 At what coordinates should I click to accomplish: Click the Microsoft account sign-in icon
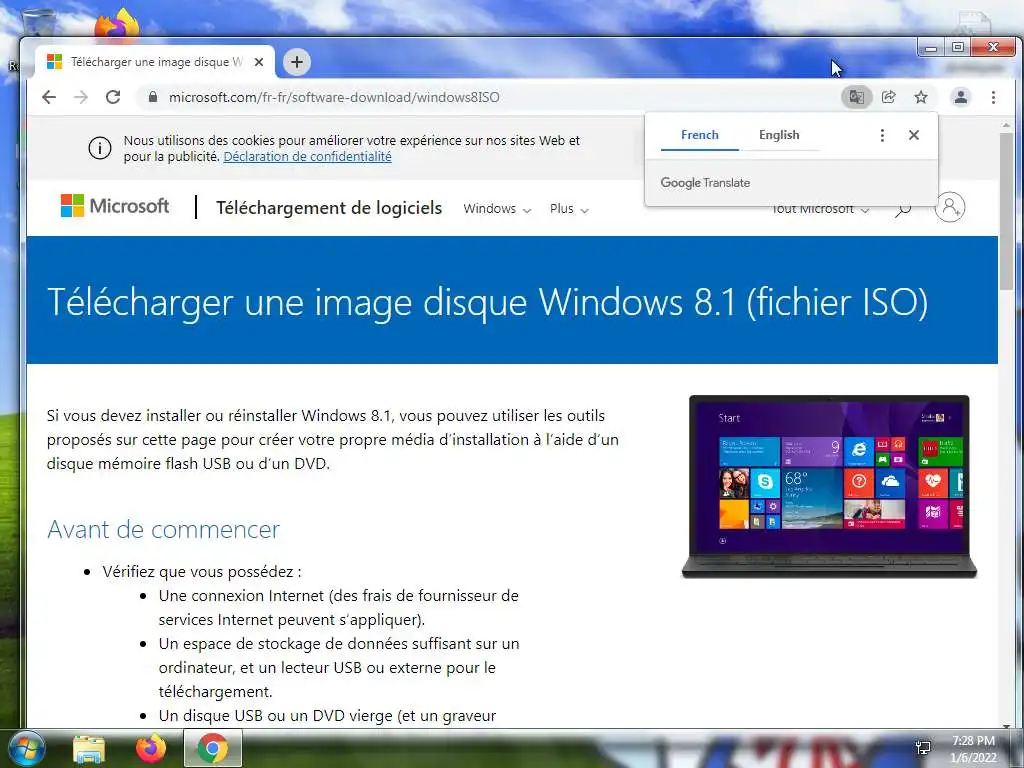(x=950, y=207)
